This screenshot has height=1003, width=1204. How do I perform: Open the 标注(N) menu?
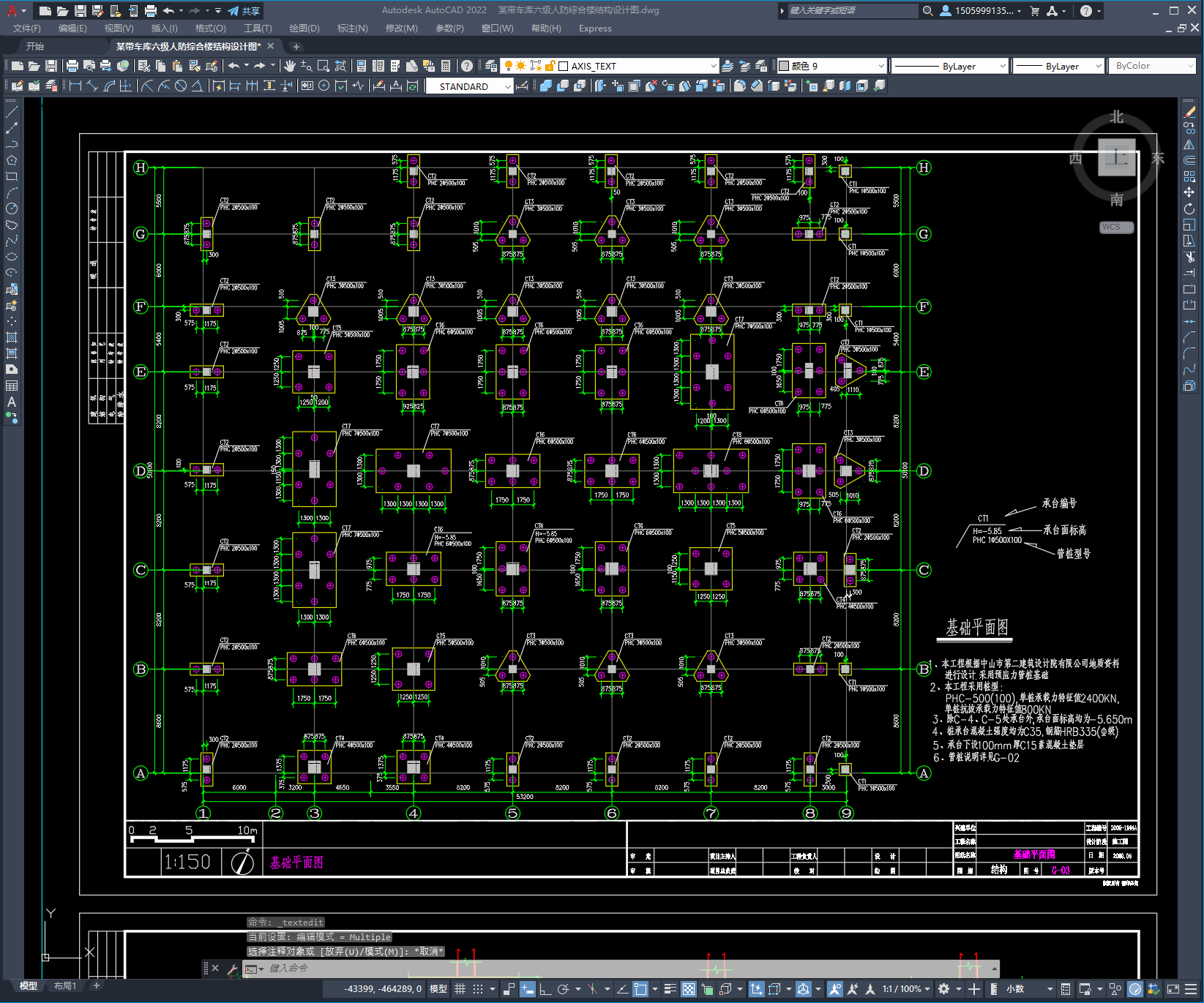click(x=352, y=29)
